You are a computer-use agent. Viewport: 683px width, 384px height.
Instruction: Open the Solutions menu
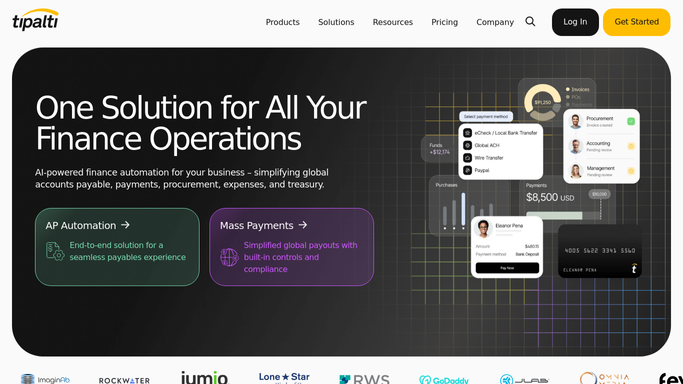click(336, 22)
